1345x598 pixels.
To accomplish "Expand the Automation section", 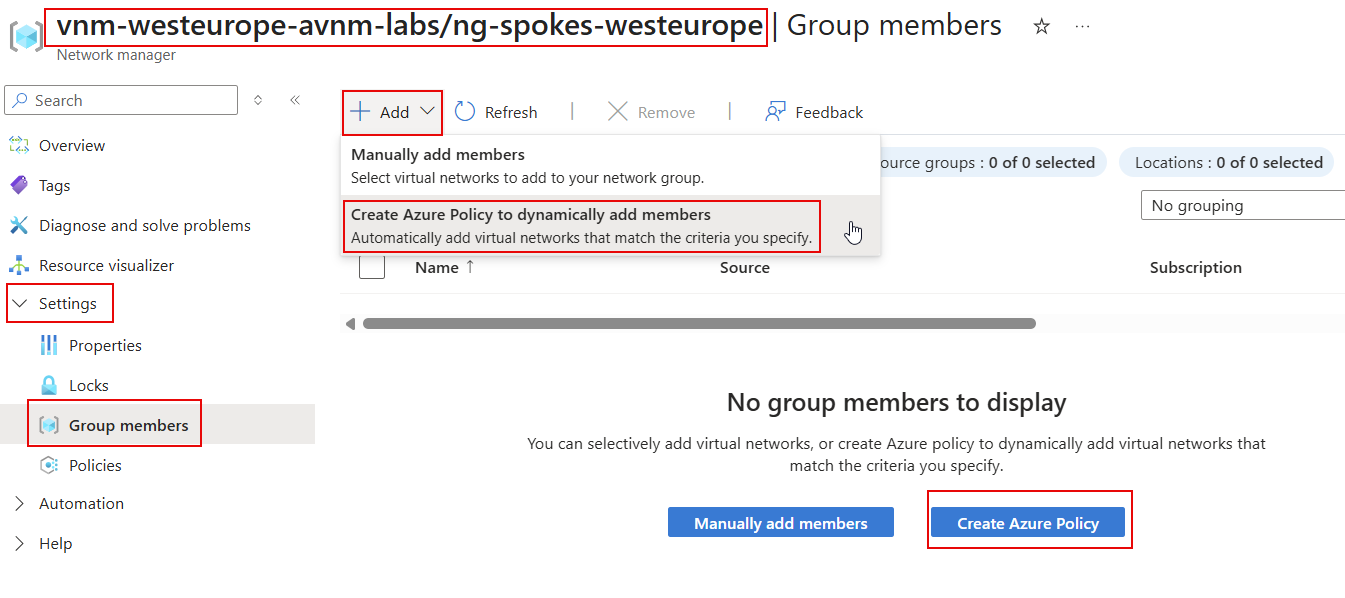I will pos(80,503).
